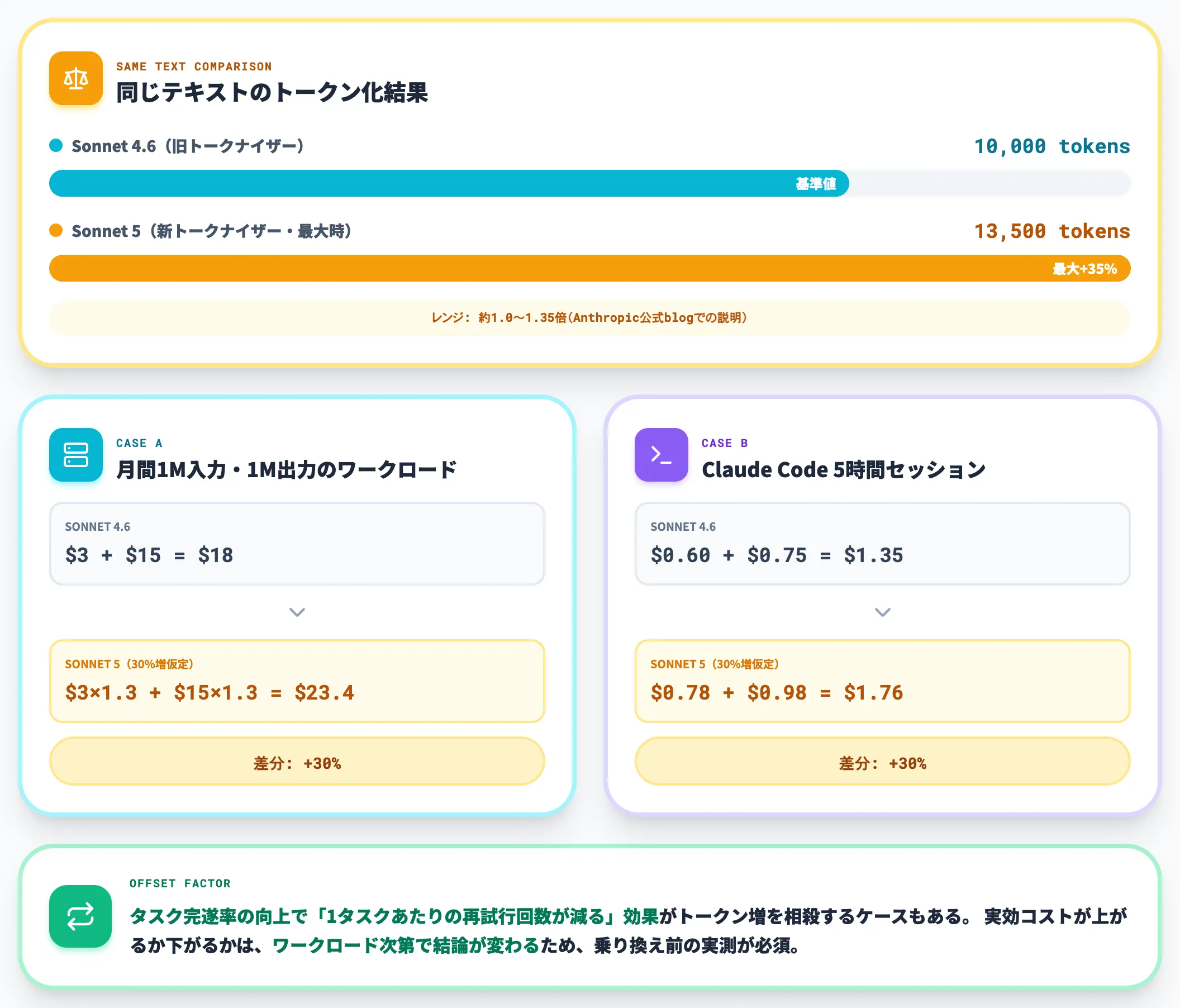The height and width of the screenshot is (1008, 1180).
Task: Click the $3×1.3 + $15×1.3 = $23.4 formula
Action: [210, 692]
